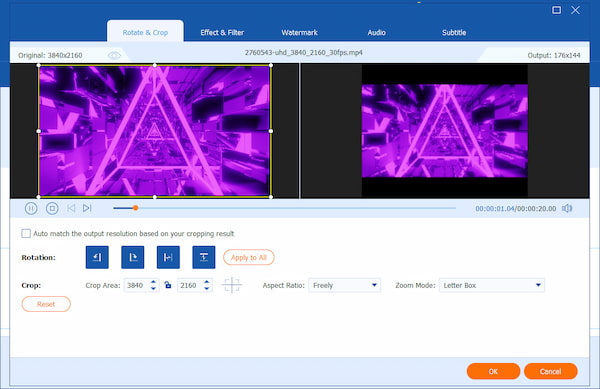Image resolution: width=600 pixels, height=389 pixels.
Task: Click the playback timeline track
Action: [x=284, y=208]
